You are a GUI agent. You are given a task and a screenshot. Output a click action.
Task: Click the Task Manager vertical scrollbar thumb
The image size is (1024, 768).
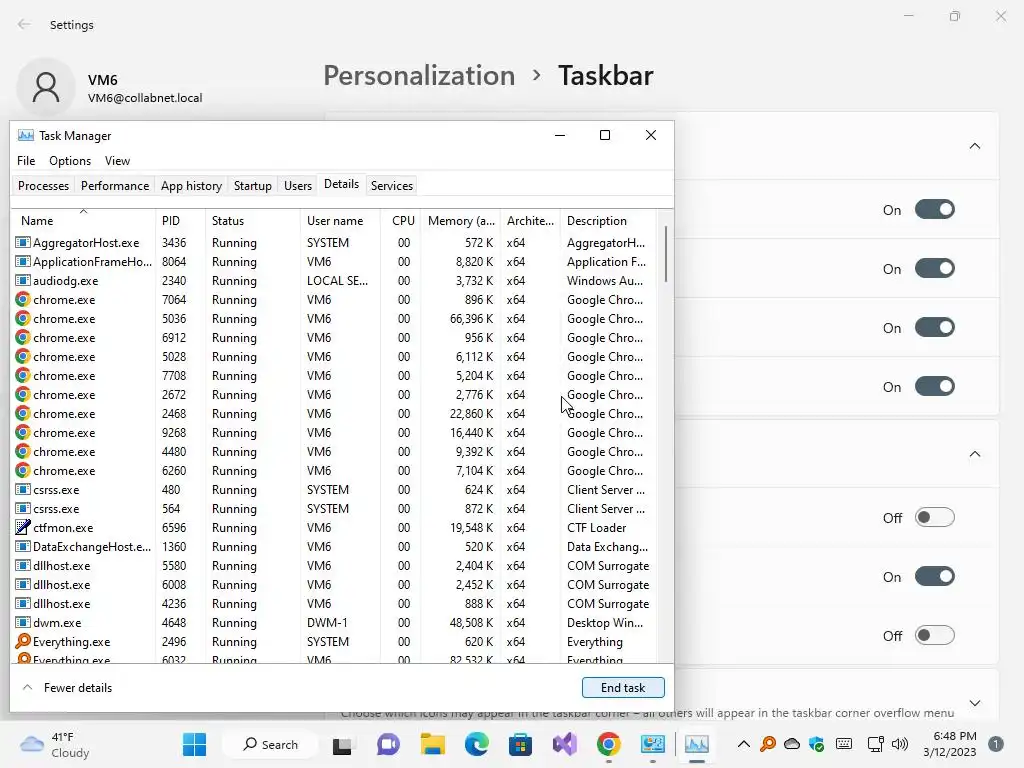[665, 253]
